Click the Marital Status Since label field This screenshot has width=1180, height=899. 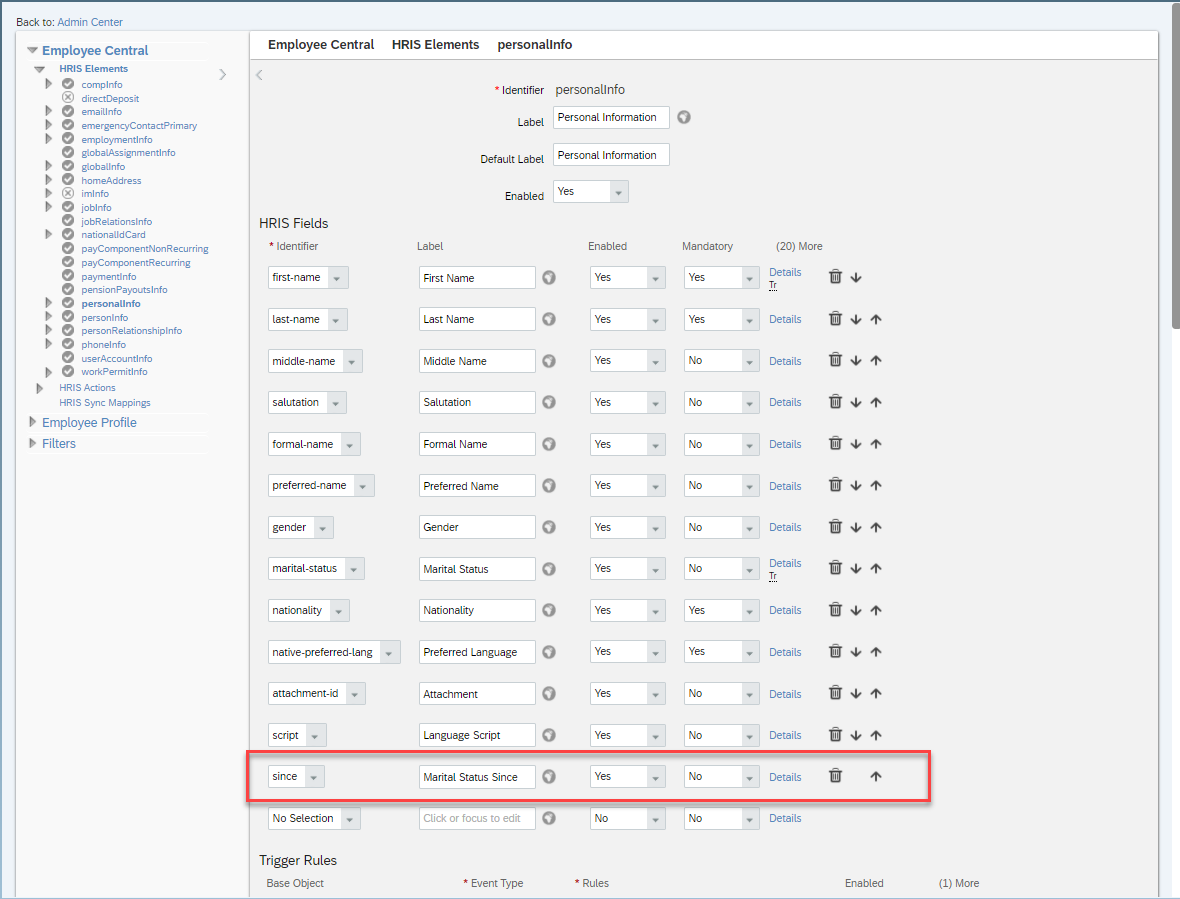[x=477, y=777]
